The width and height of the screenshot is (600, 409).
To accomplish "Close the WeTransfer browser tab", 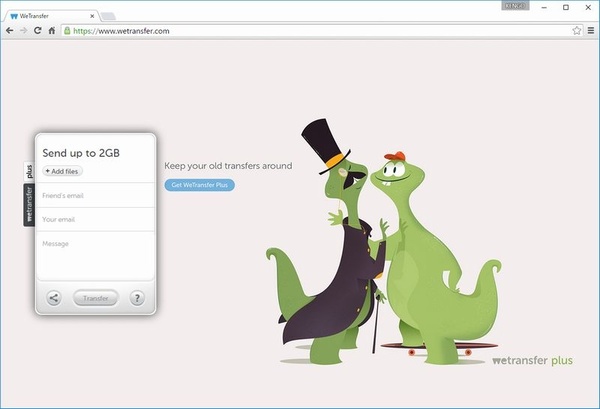I will point(92,16).
